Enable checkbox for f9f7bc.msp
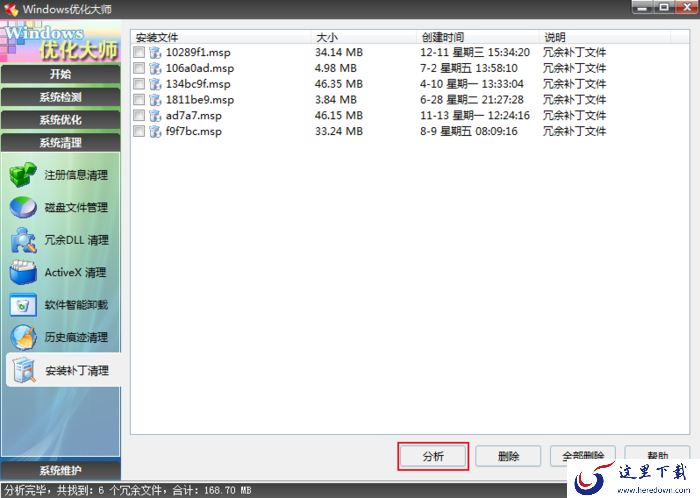Viewport: 700px width, 498px height. tap(139, 131)
